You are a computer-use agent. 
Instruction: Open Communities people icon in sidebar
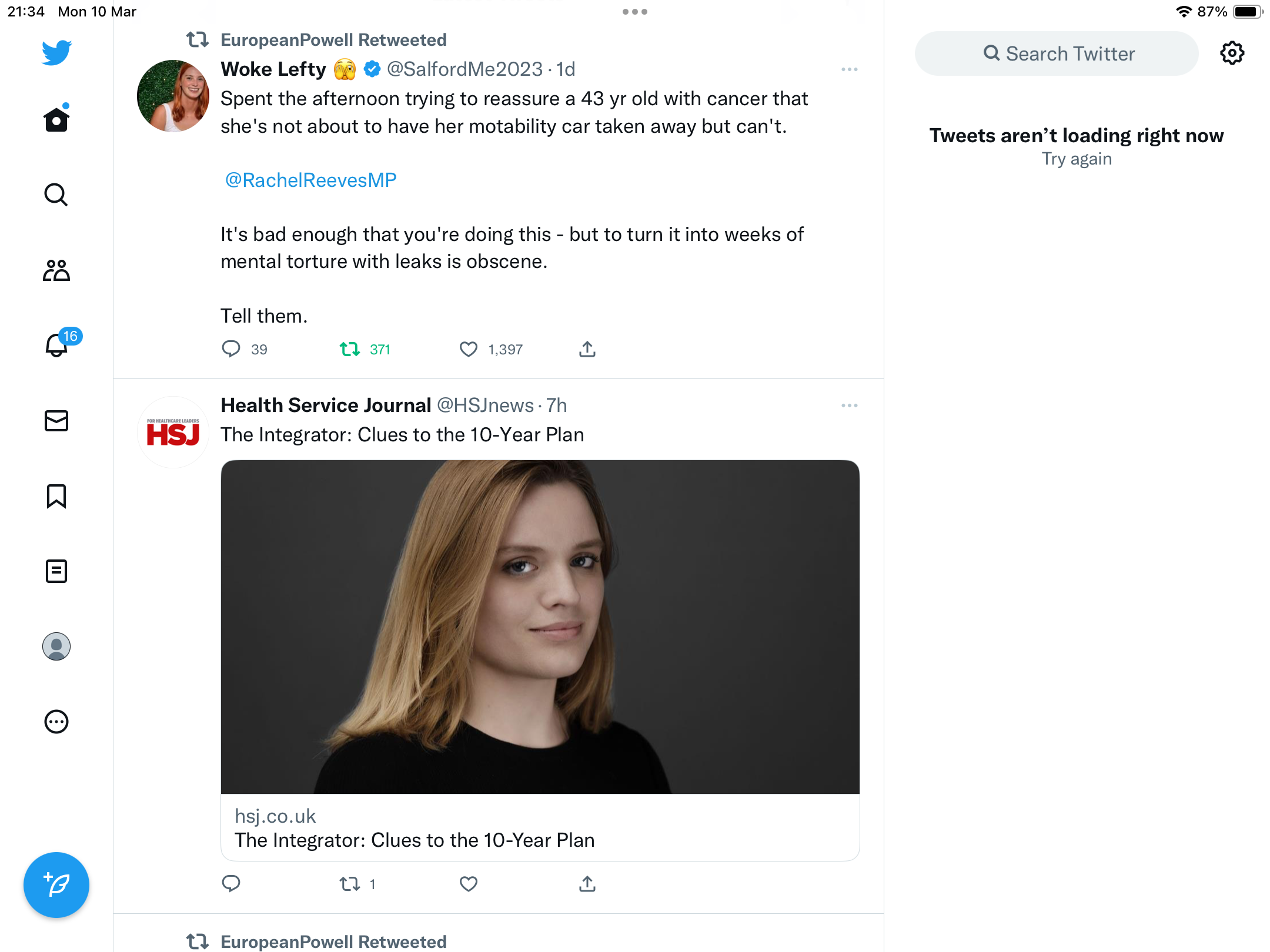click(x=56, y=270)
